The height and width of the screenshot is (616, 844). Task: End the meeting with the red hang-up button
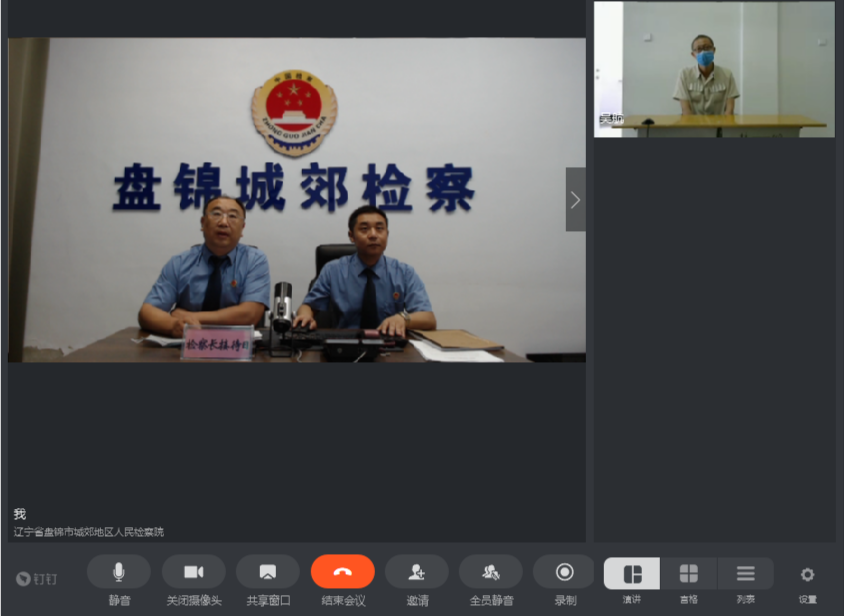(x=342, y=572)
